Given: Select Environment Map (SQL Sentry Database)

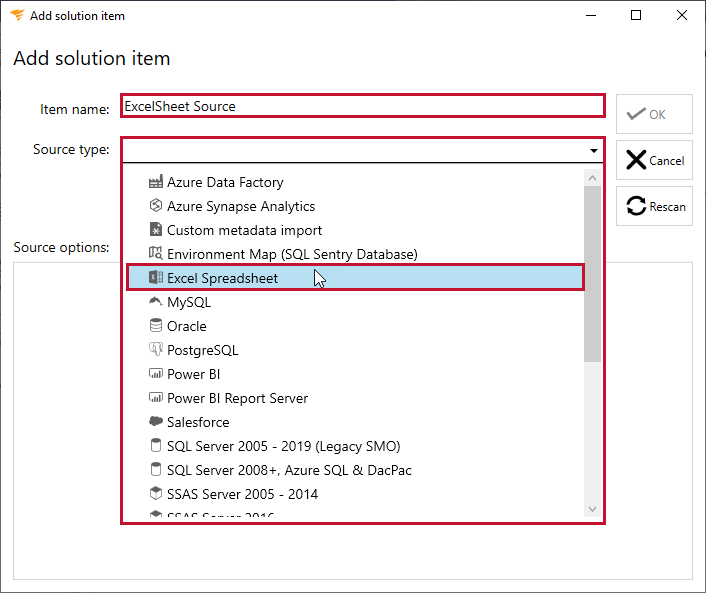Looking at the screenshot, I should click(x=355, y=254).
